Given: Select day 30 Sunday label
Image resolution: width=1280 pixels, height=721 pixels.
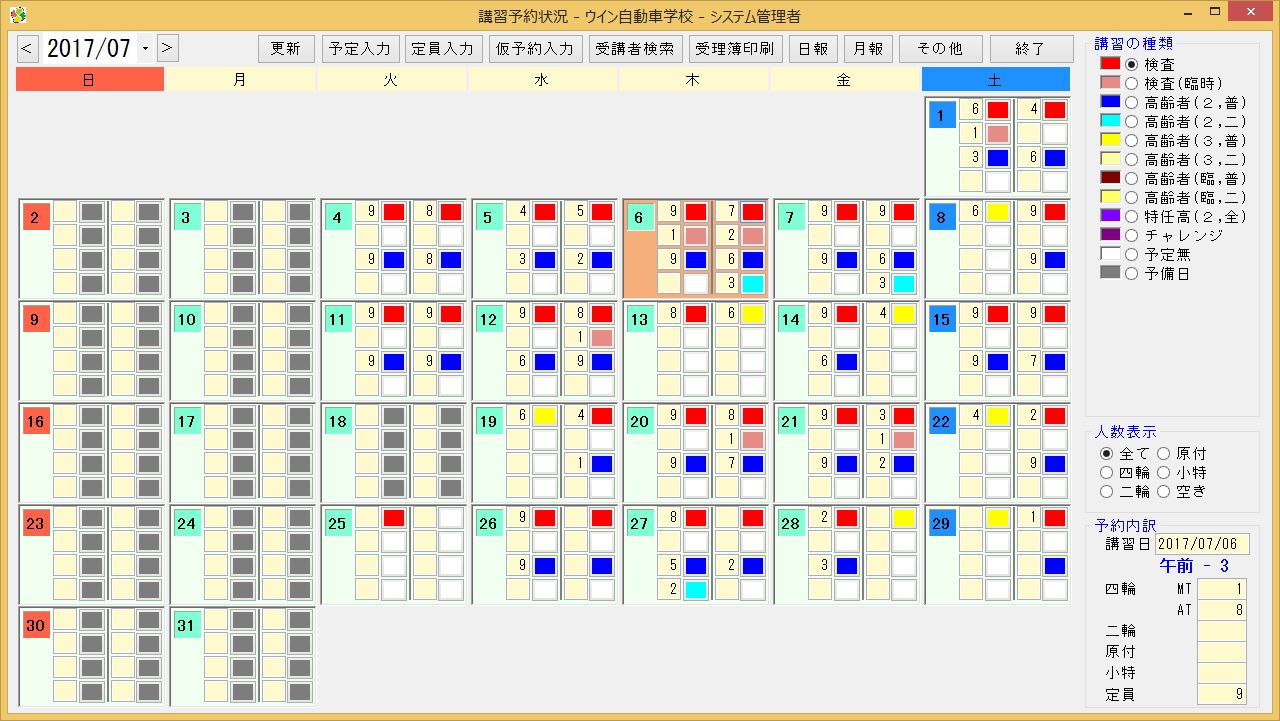Looking at the screenshot, I should 35,625.
